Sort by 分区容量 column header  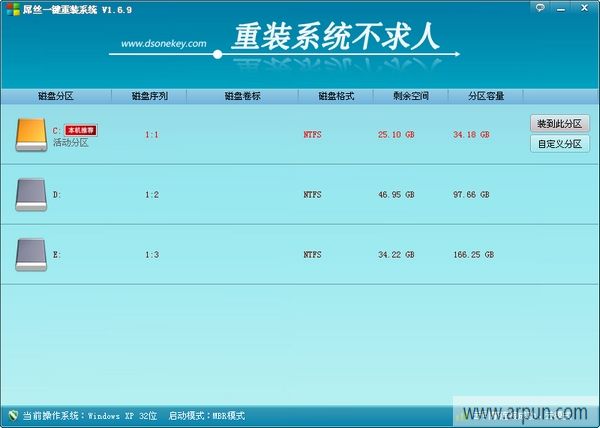point(485,97)
